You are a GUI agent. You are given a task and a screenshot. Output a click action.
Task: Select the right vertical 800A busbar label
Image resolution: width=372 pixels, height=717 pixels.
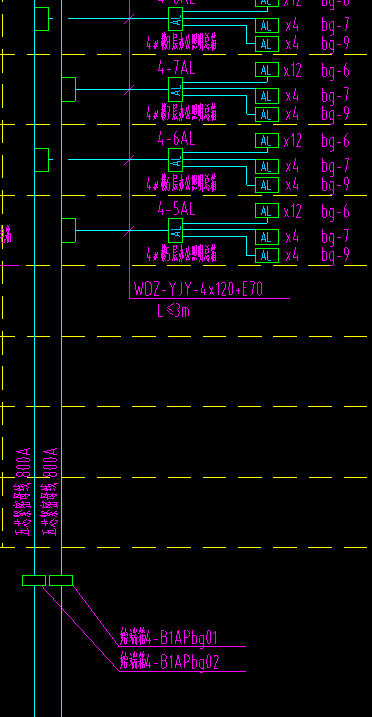click(50, 492)
